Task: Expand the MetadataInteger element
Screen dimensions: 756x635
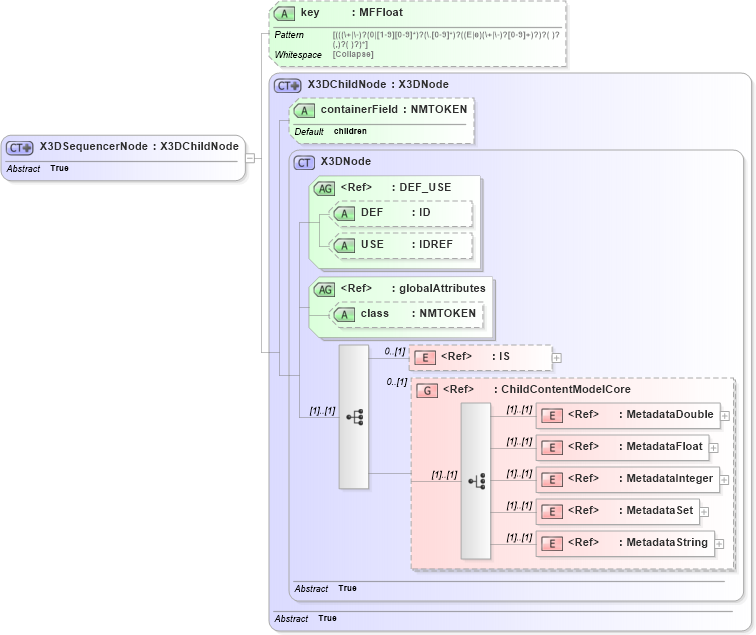Action: (x=724, y=480)
